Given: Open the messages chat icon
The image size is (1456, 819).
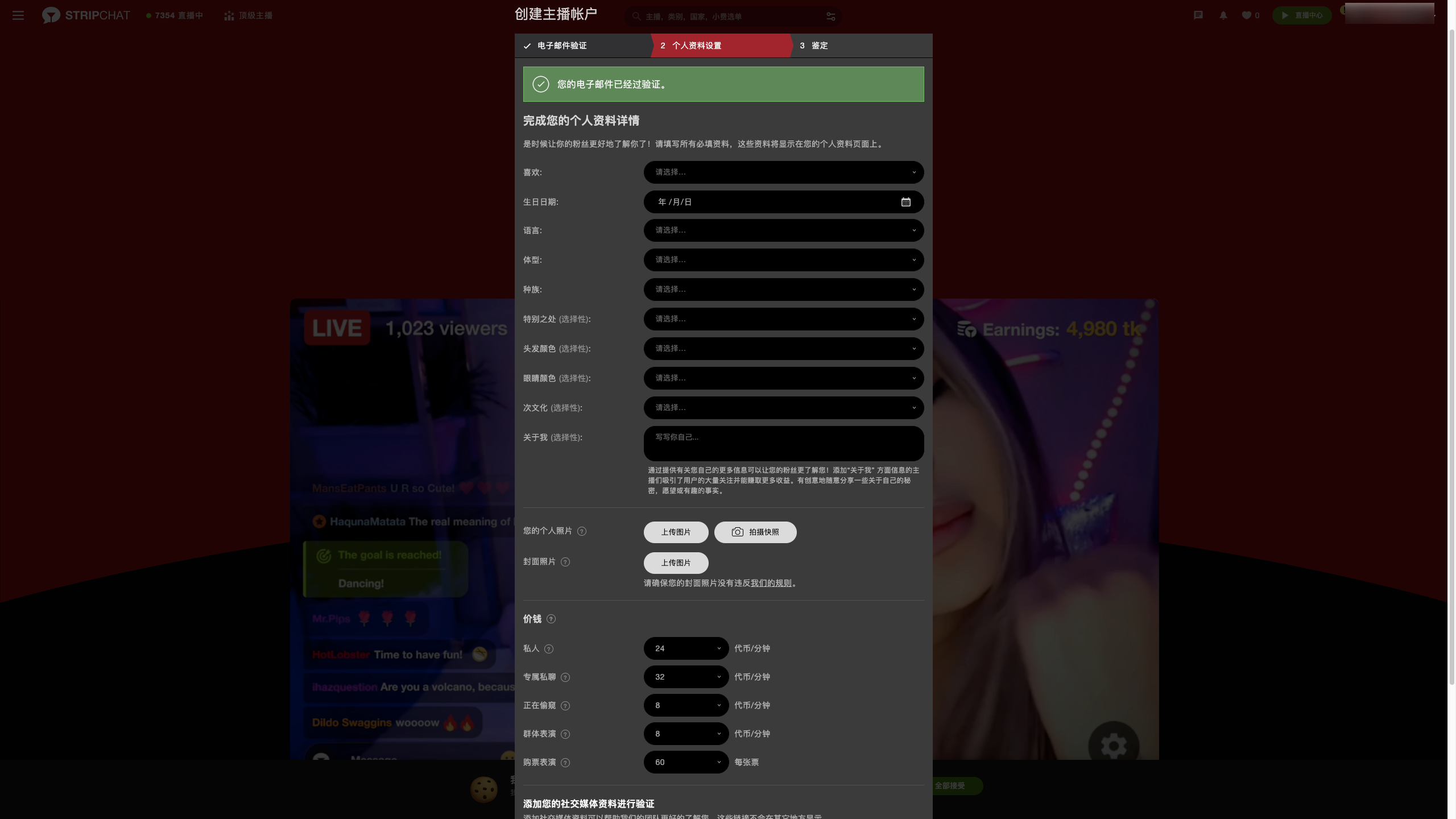Looking at the screenshot, I should (1198, 15).
